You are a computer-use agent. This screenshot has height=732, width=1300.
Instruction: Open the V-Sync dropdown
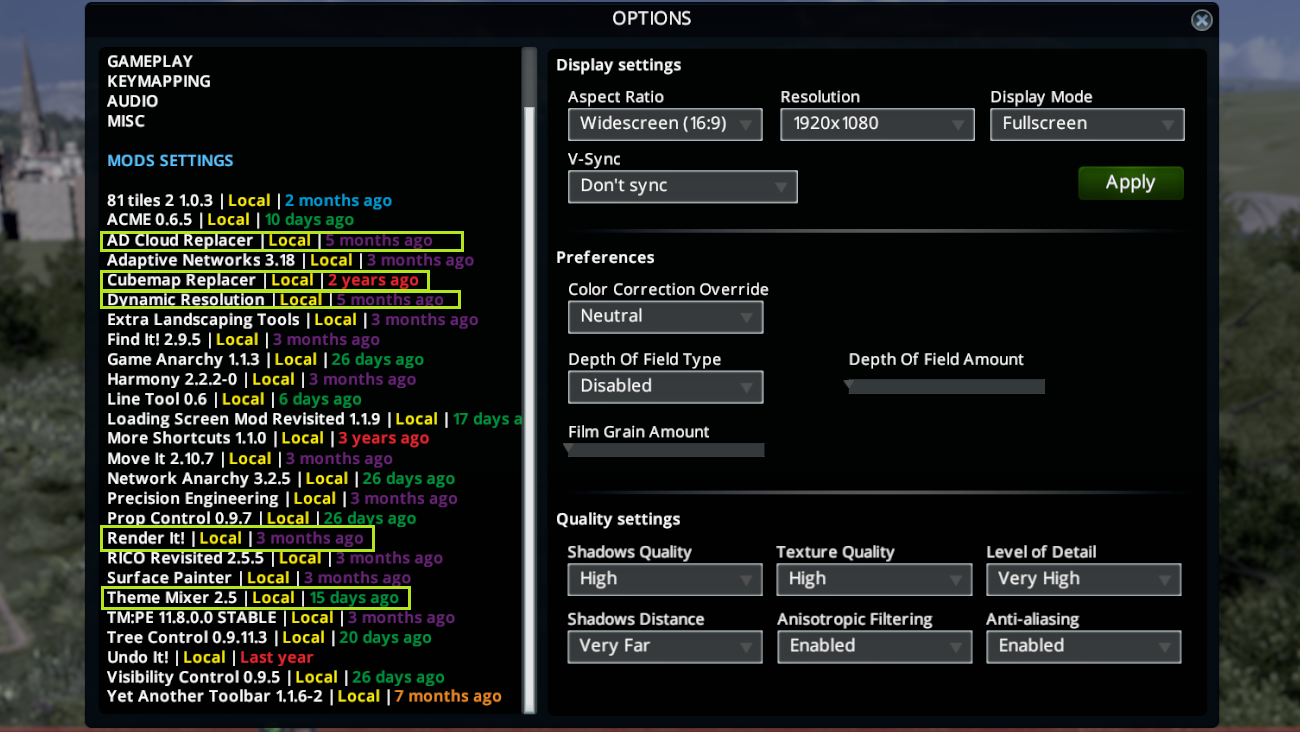tap(683, 186)
